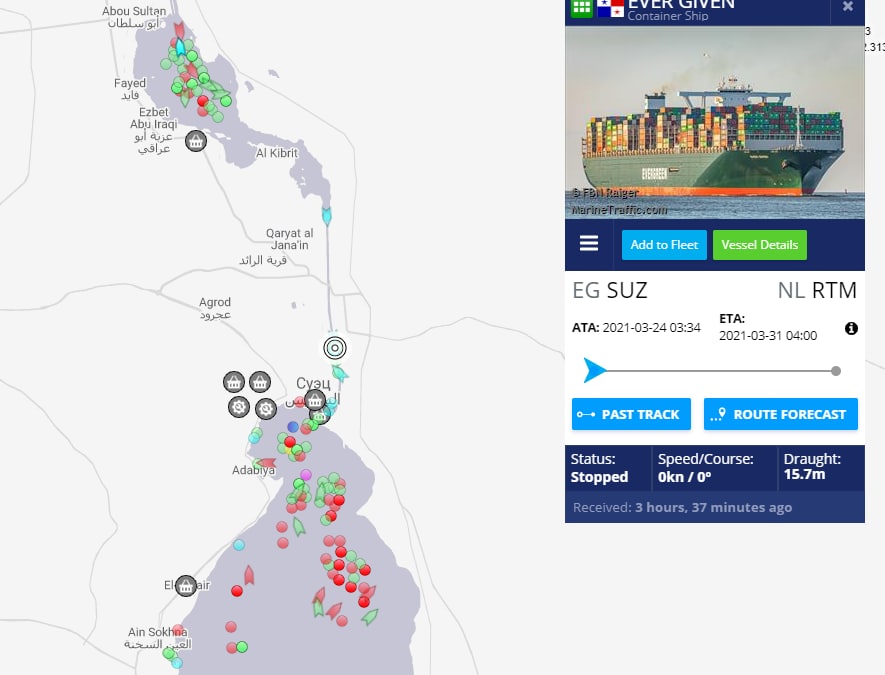
Task: Show the ROUTE FORECAST
Action: click(x=781, y=414)
